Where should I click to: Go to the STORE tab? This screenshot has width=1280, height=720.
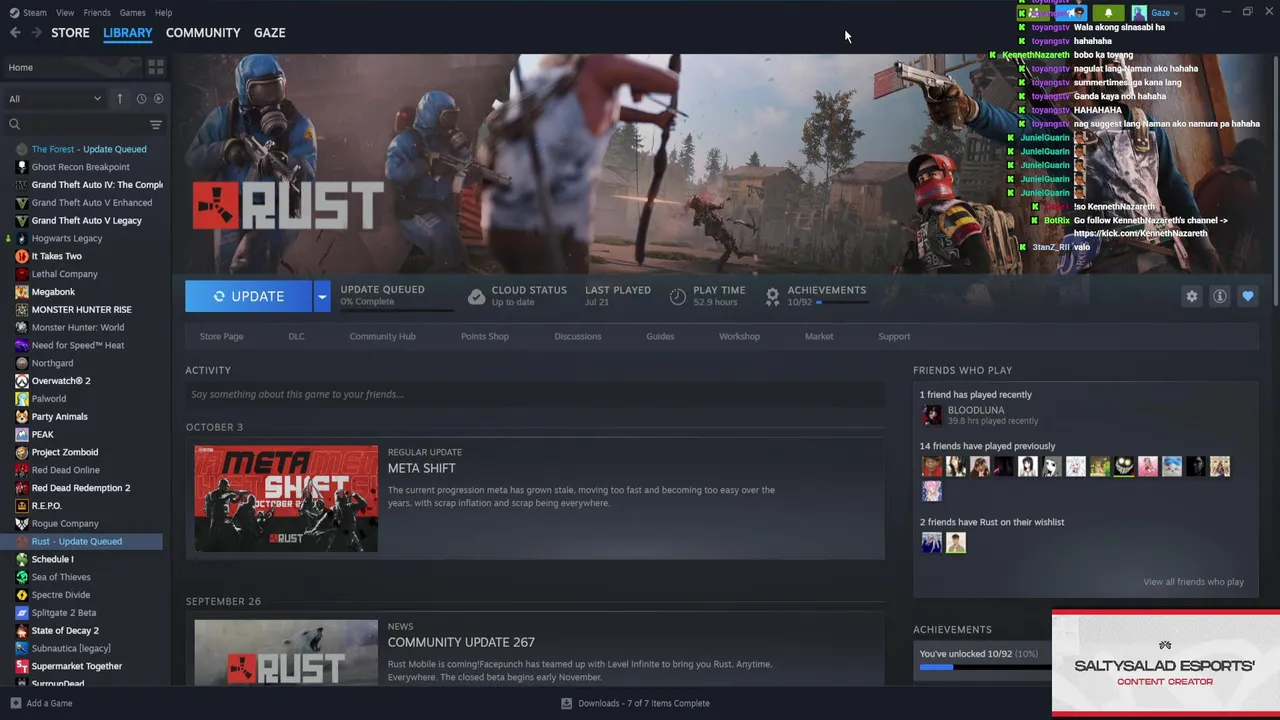pyautogui.click(x=70, y=33)
